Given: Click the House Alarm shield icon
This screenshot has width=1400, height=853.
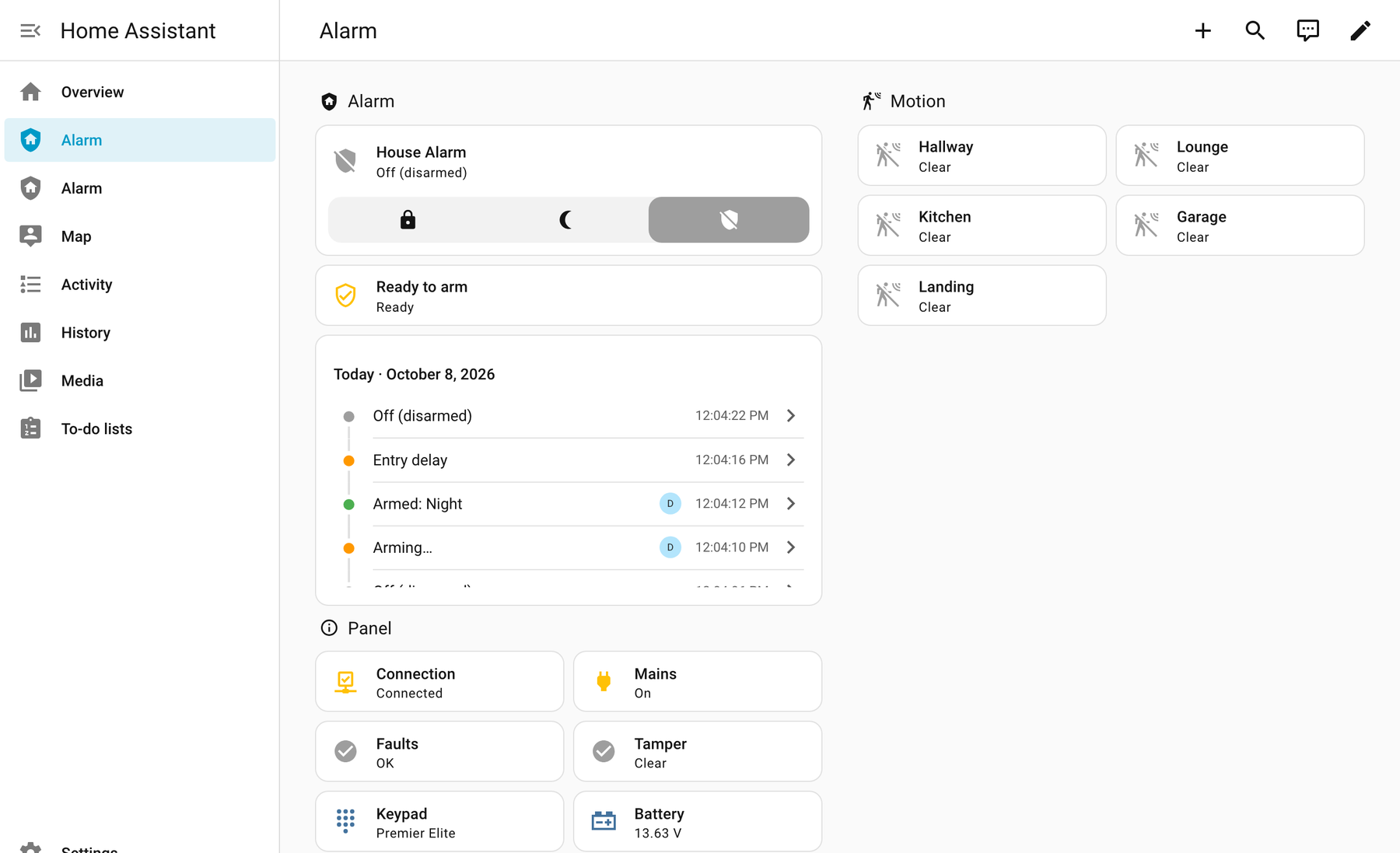Looking at the screenshot, I should point(345,161).
